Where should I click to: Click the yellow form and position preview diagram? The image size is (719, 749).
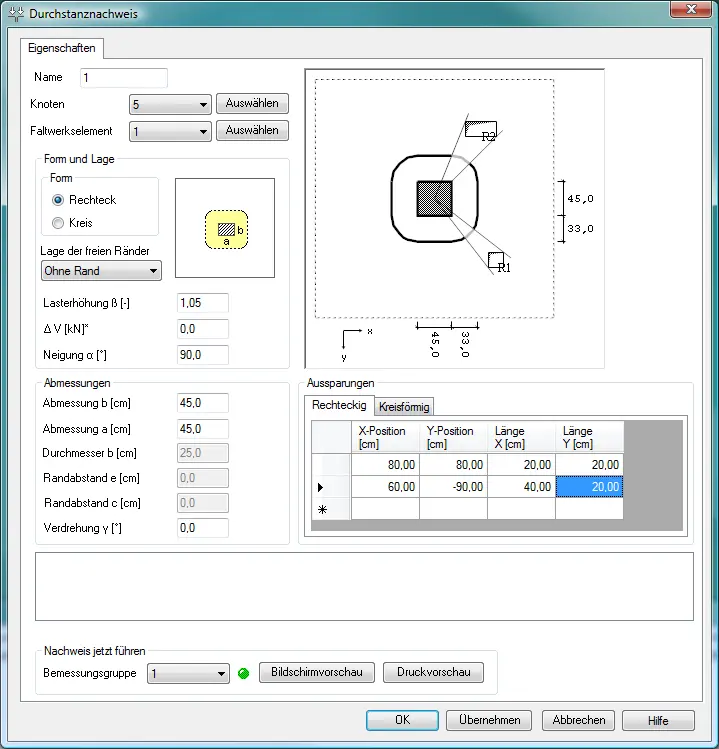point(225,228)
